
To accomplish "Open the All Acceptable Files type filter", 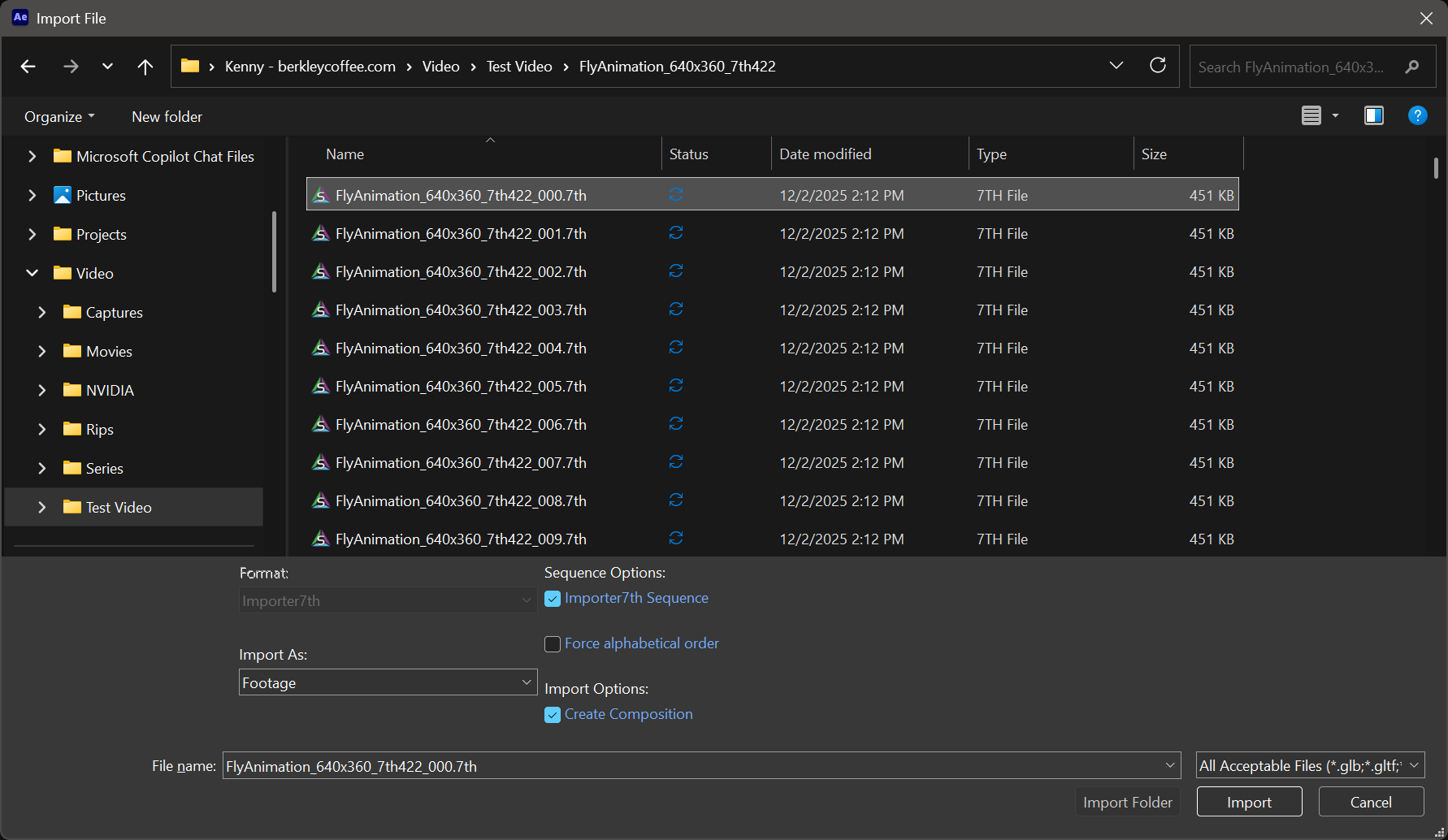I will click(x=1309, y=765).
